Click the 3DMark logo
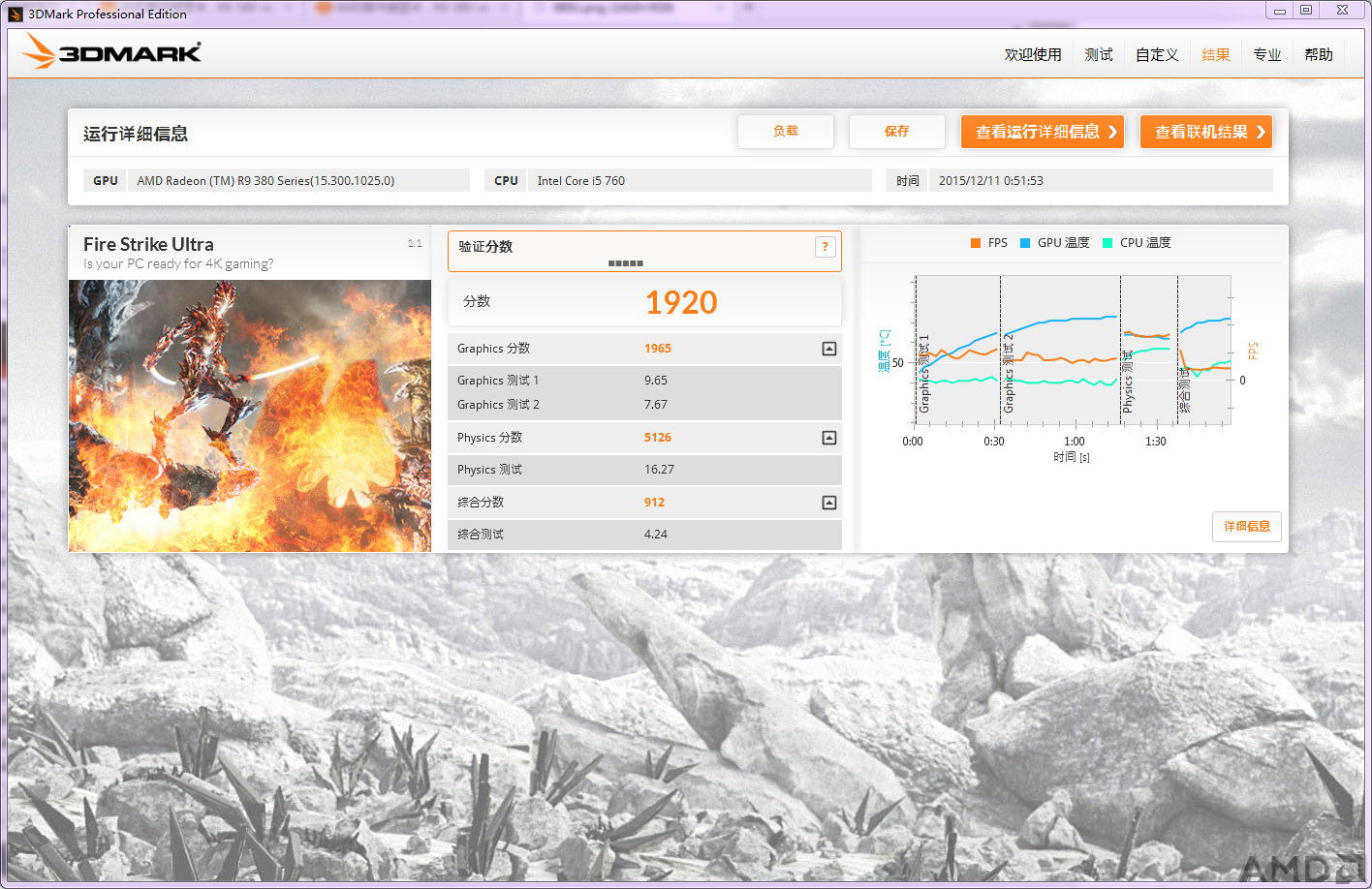 pyautogui.click(x=110, y=51)
